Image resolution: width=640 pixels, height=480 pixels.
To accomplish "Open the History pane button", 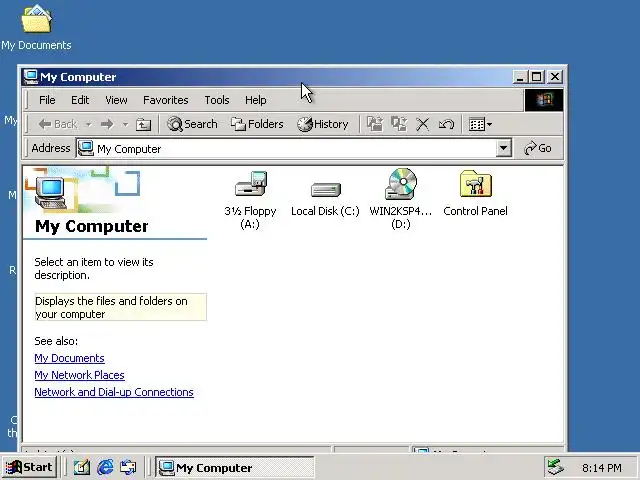I will pyautogui.click(x=322, y=124).
